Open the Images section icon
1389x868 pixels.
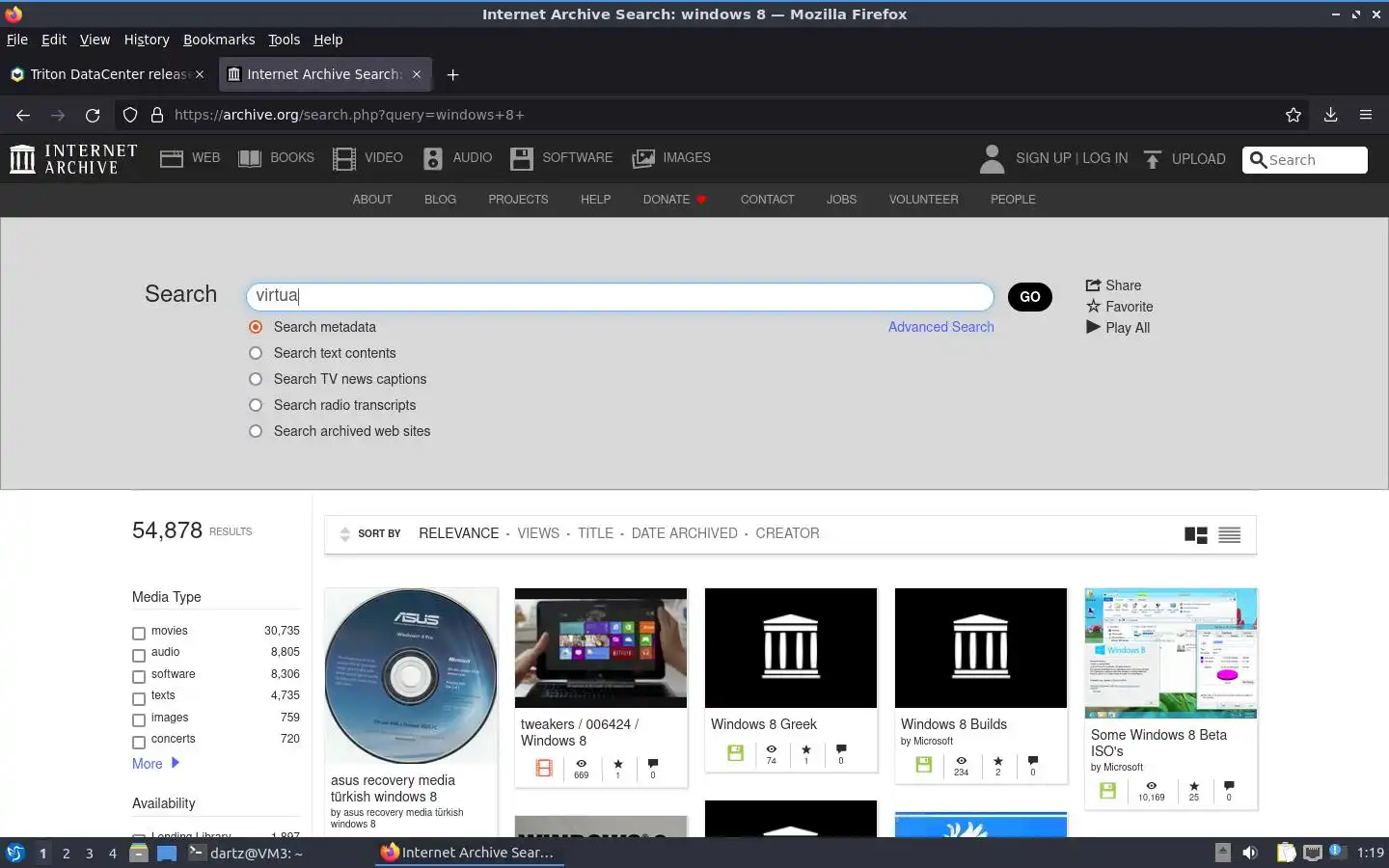pyautogui.click(x=643, y=158)
